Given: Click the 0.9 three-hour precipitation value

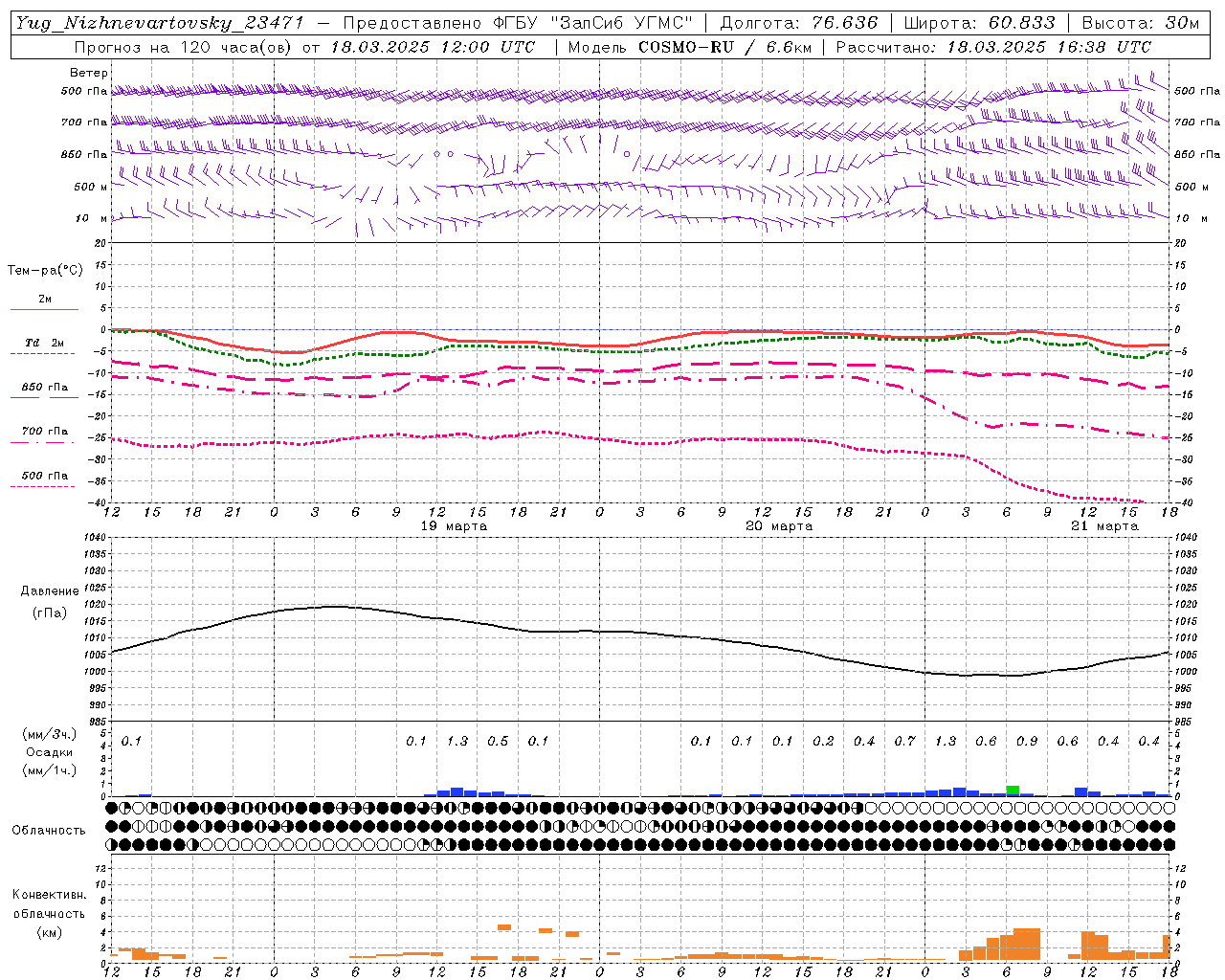Looking at the screenshot, I should coord(1027,742).
